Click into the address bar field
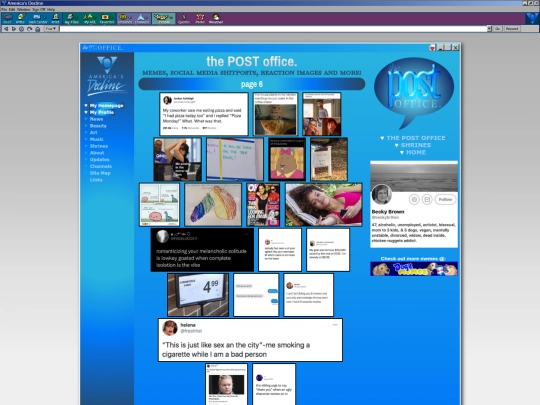The width and height of the screenshot is (540, 405). tap(273, 29)
